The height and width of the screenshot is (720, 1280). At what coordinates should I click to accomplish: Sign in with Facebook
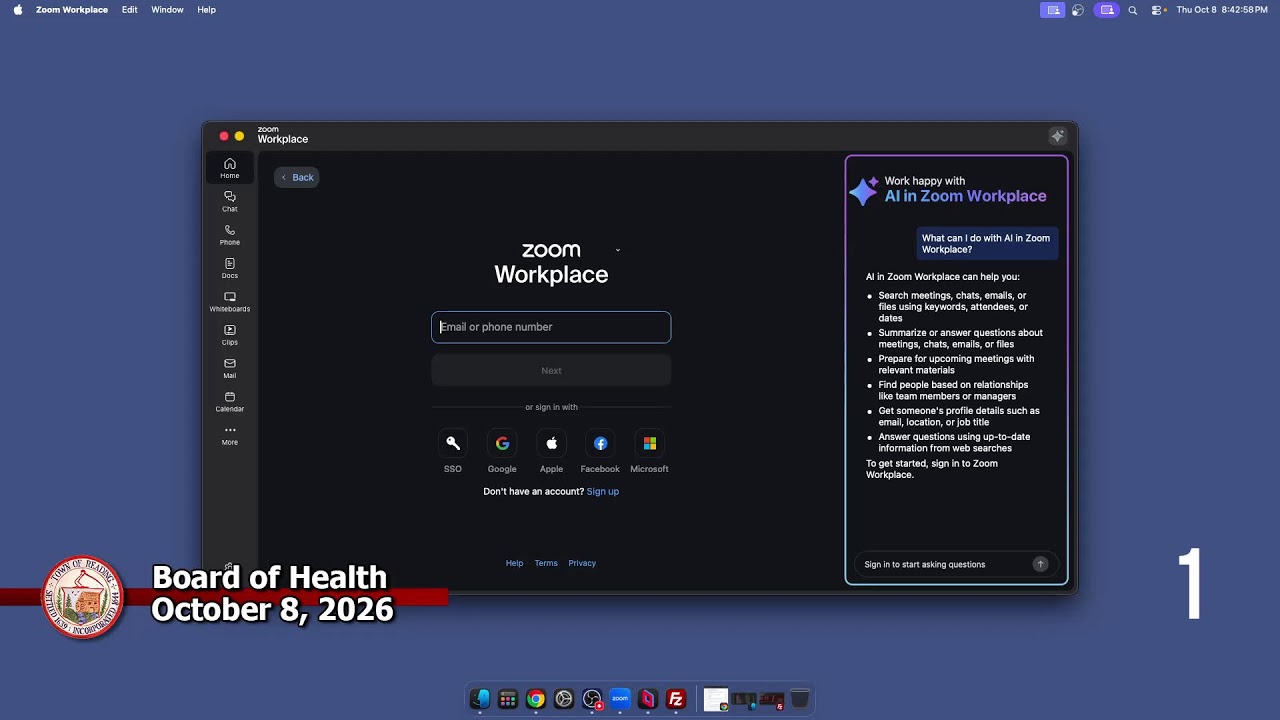(600, 443)
